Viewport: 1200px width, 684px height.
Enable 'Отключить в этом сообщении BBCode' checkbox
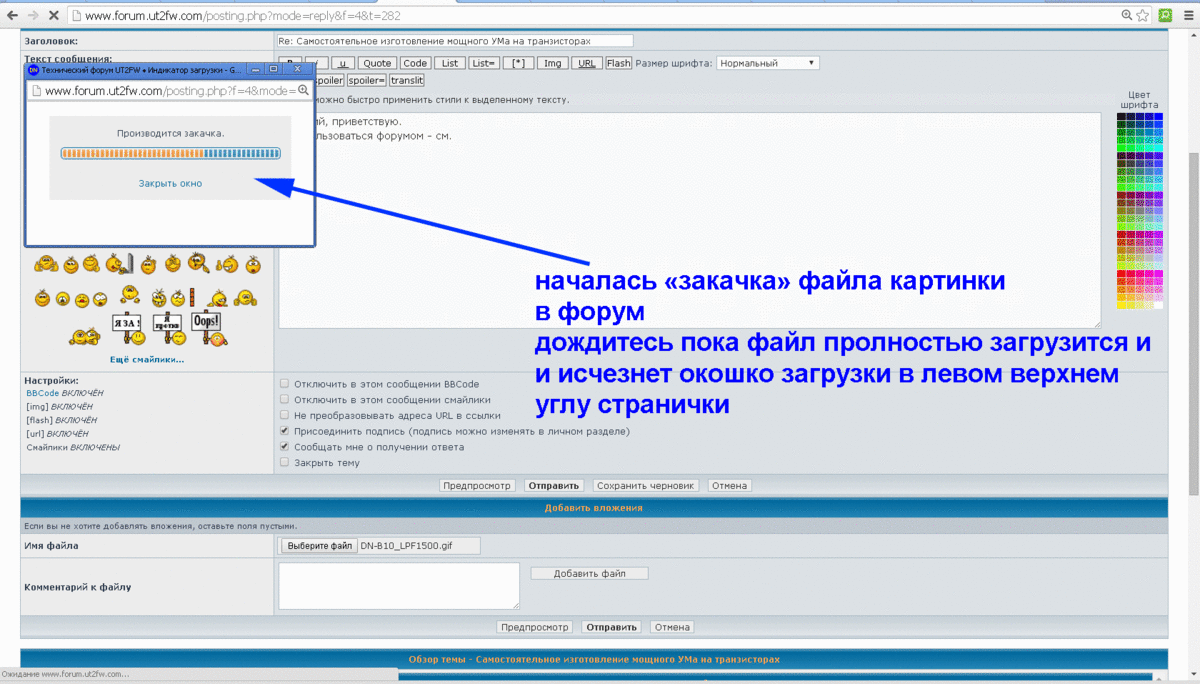coord(285,383)
